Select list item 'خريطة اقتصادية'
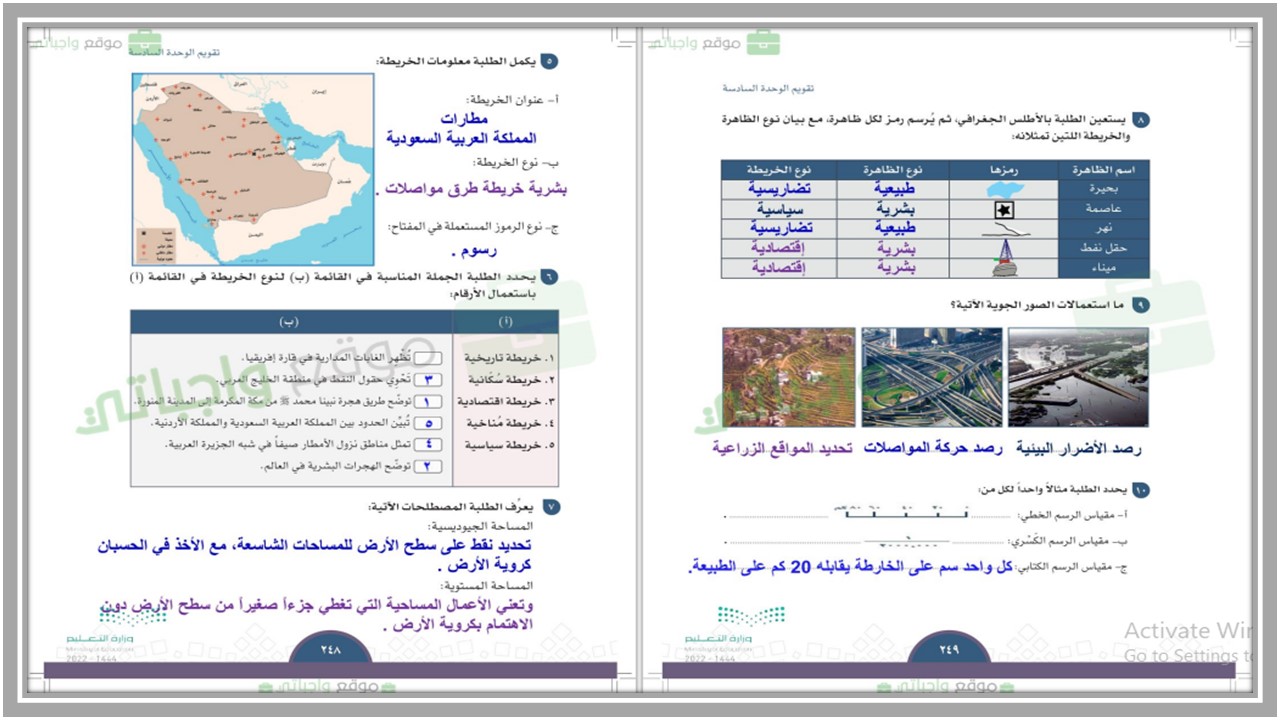This screenshot has width=1280, height=720. pos(506,401)
